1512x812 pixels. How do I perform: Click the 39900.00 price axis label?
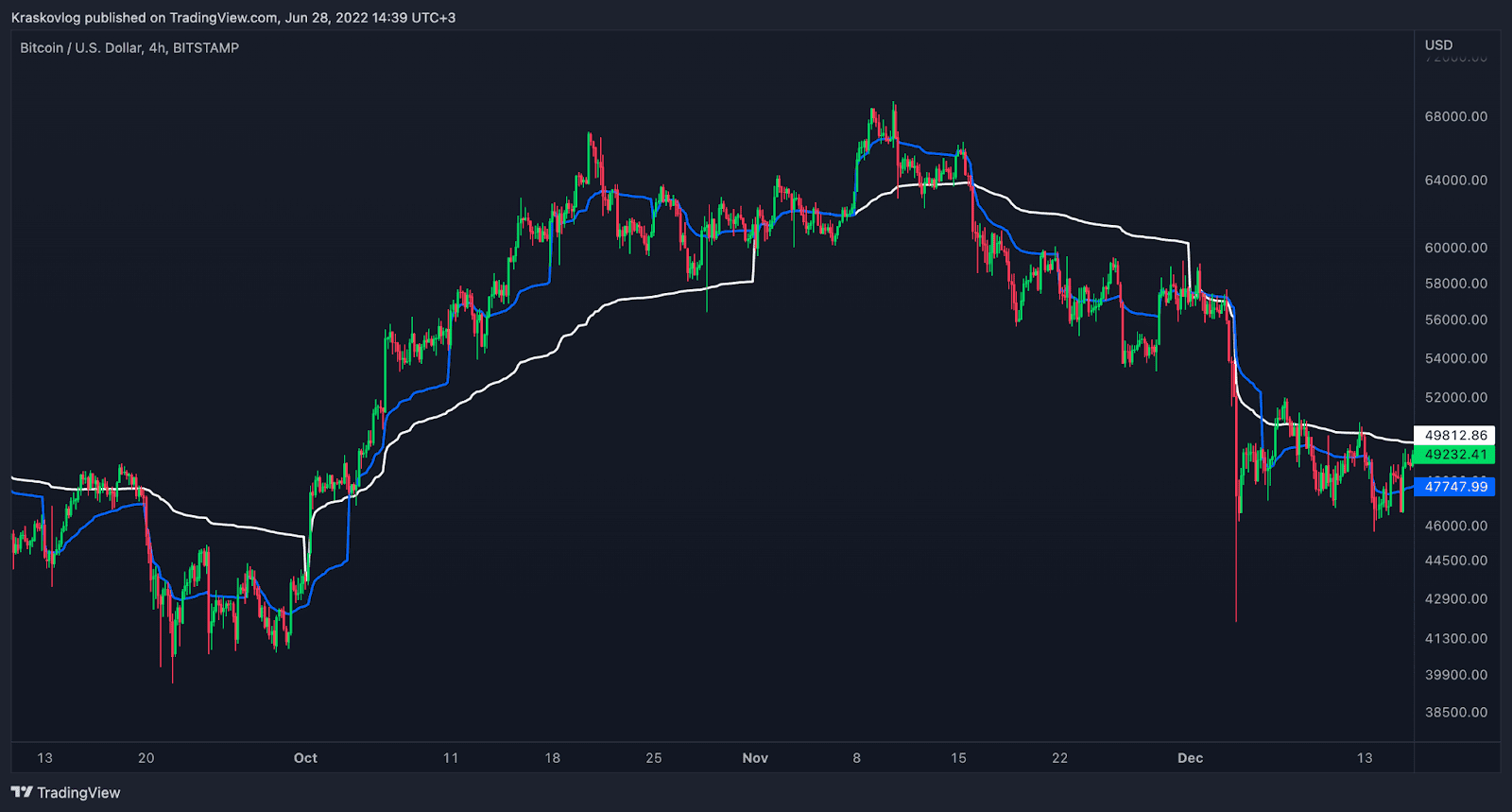coord(1456,675)
